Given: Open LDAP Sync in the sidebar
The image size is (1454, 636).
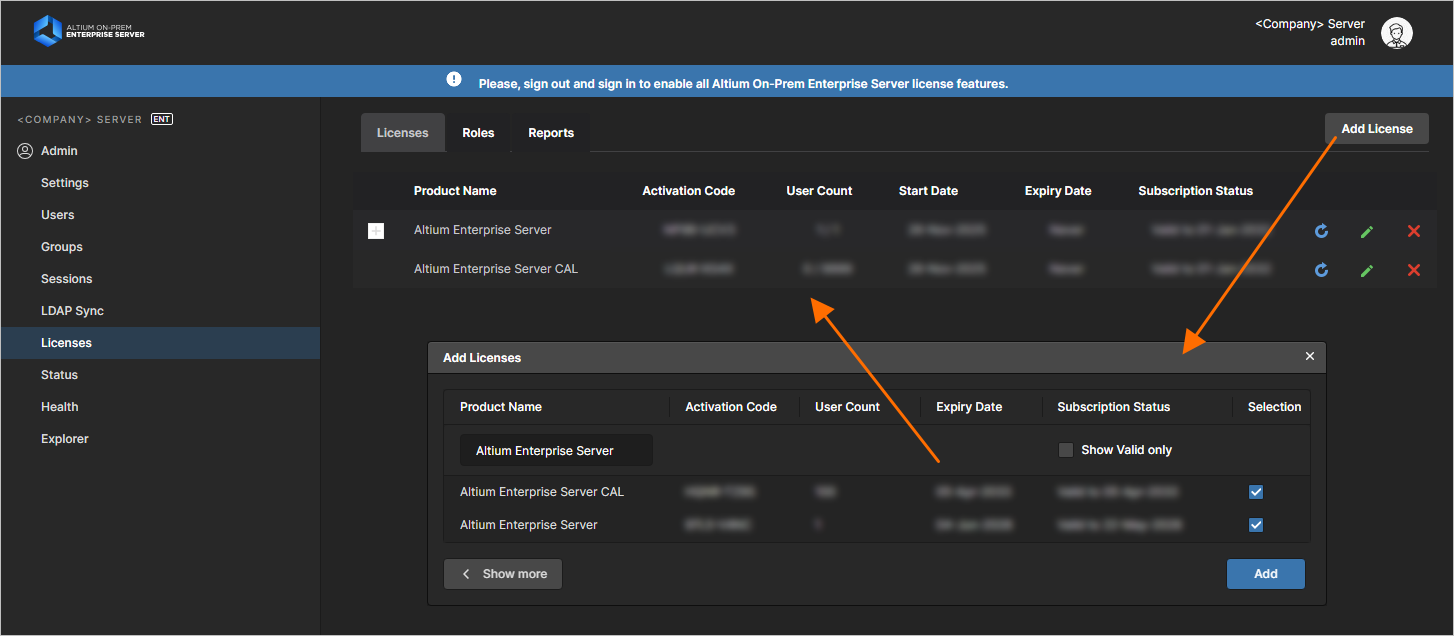Looking at the screenshot, I should point(72,311).
